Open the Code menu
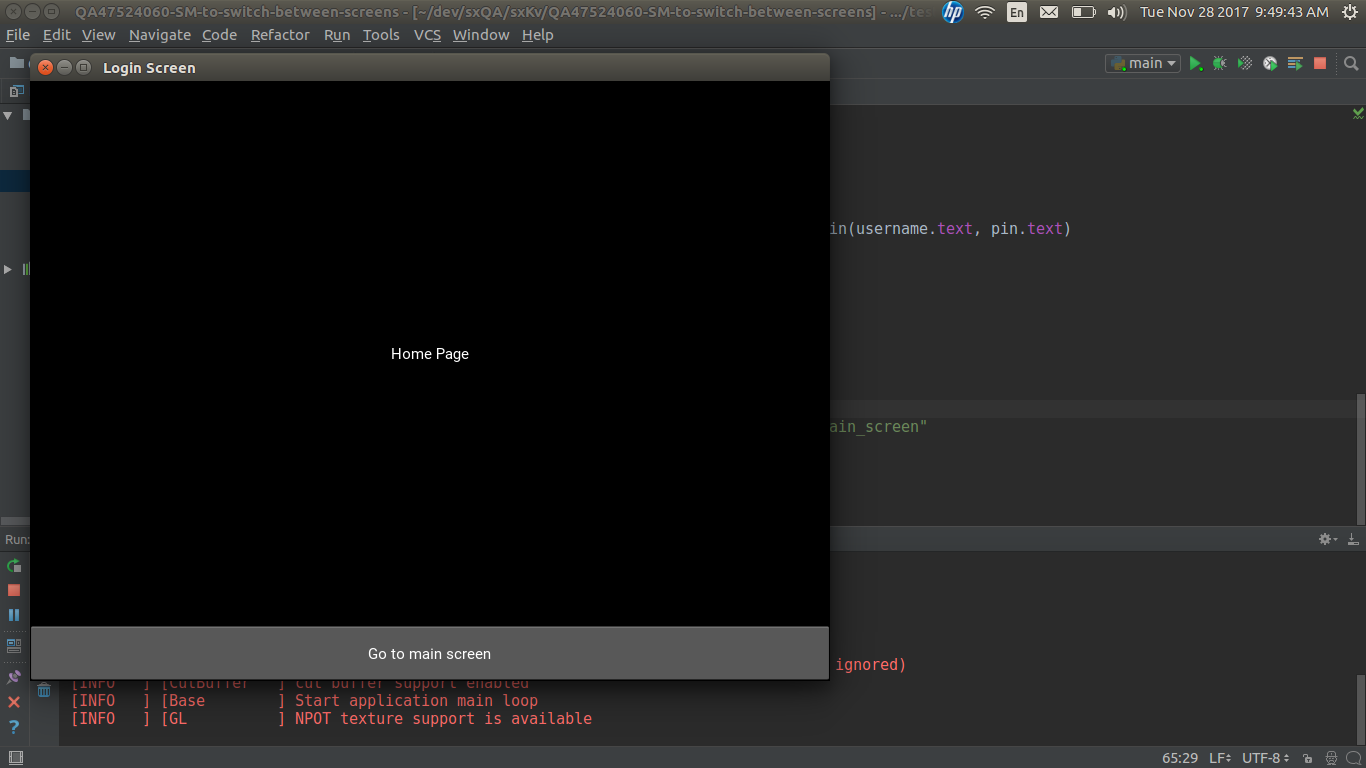The width and height of the screenshot is (1366, 768). coord(219,35)
